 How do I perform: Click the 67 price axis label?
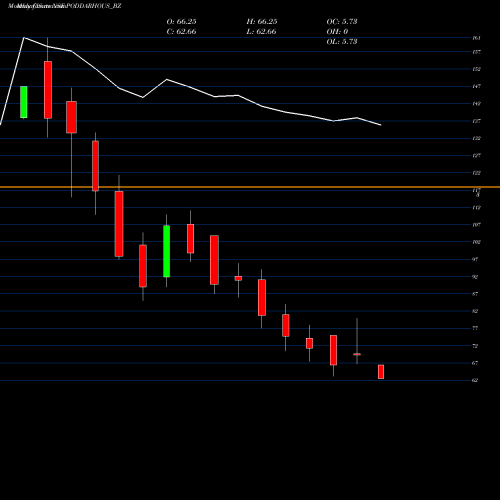(475, 363)
